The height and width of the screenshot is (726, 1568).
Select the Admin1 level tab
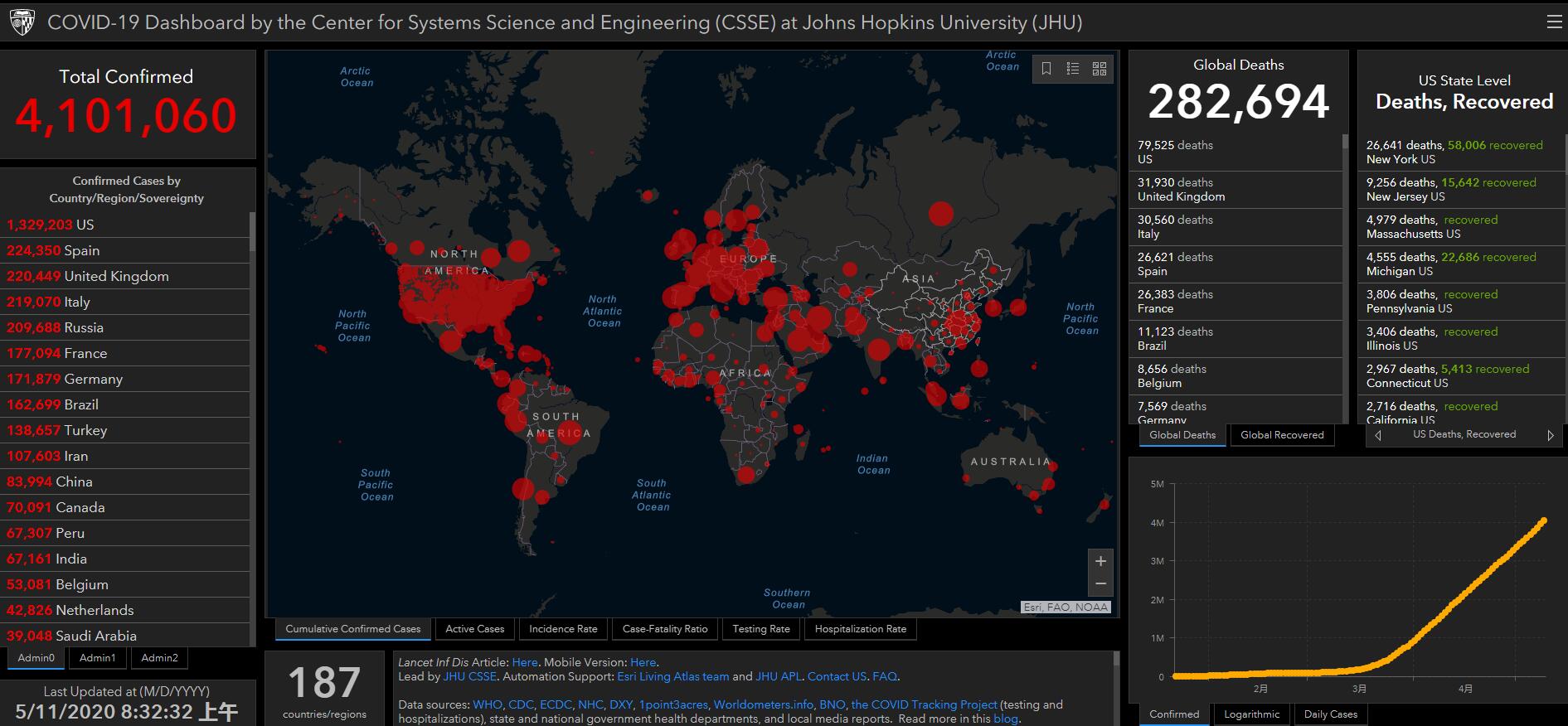tap(98, 658)
